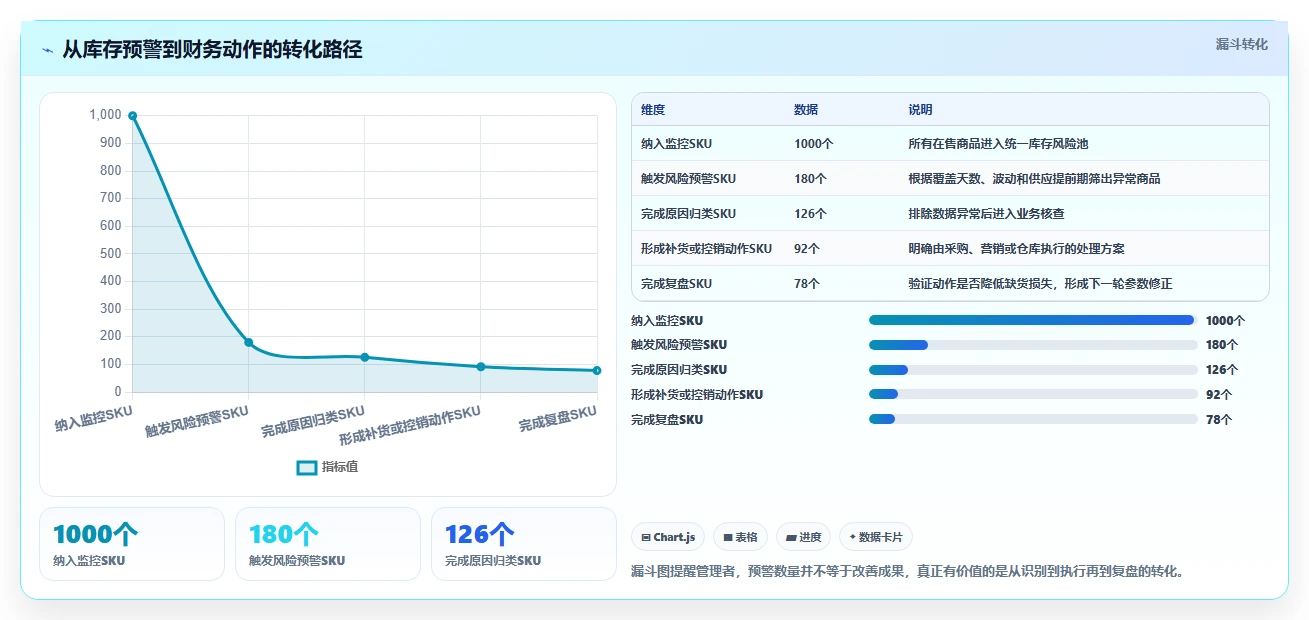Select table cell 180个

click(x=811, y=179)
